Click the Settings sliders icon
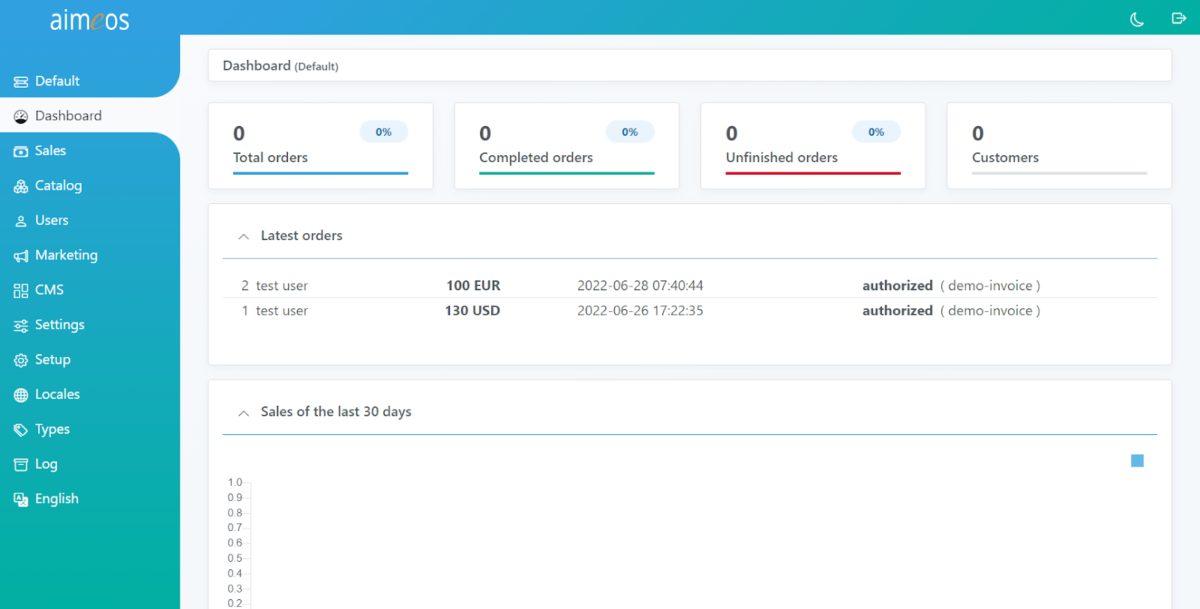The image size is (1200, 609). (x=21, y=325)
